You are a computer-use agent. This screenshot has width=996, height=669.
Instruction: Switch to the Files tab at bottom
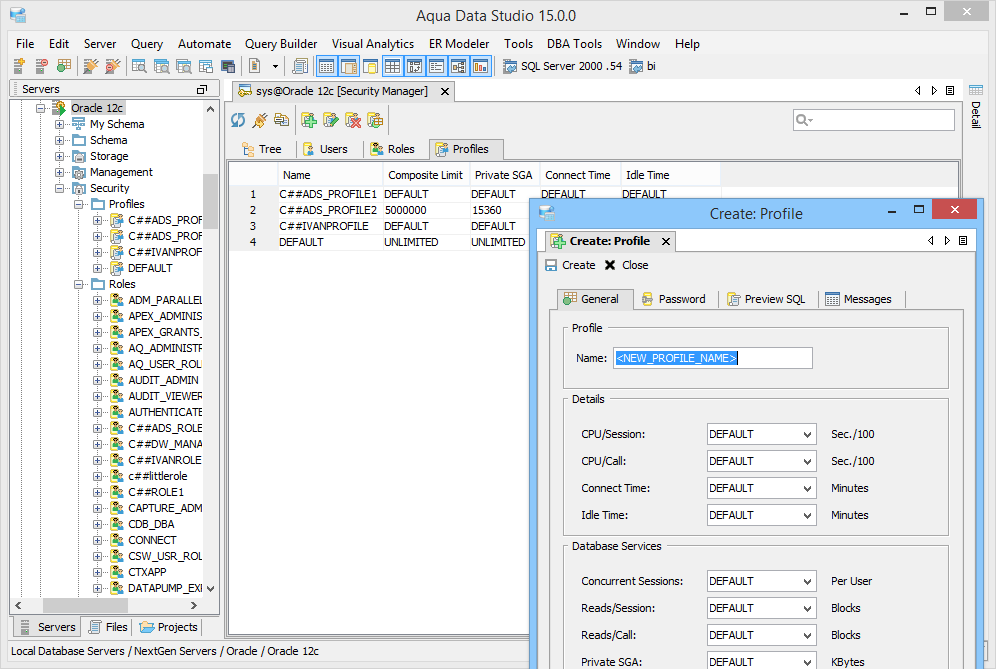click(109, 627)
